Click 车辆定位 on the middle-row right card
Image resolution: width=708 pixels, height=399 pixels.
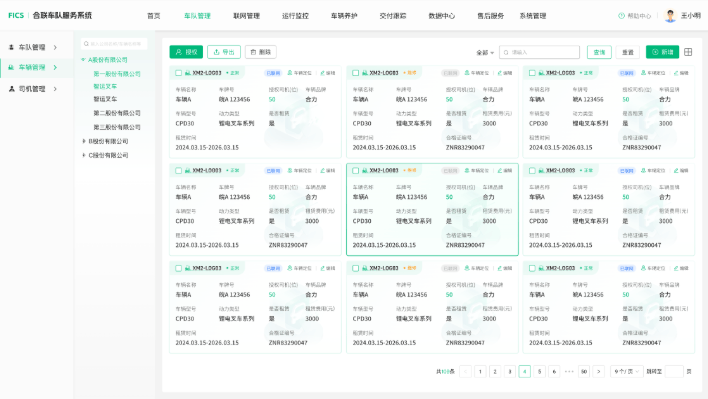[653, 171]
